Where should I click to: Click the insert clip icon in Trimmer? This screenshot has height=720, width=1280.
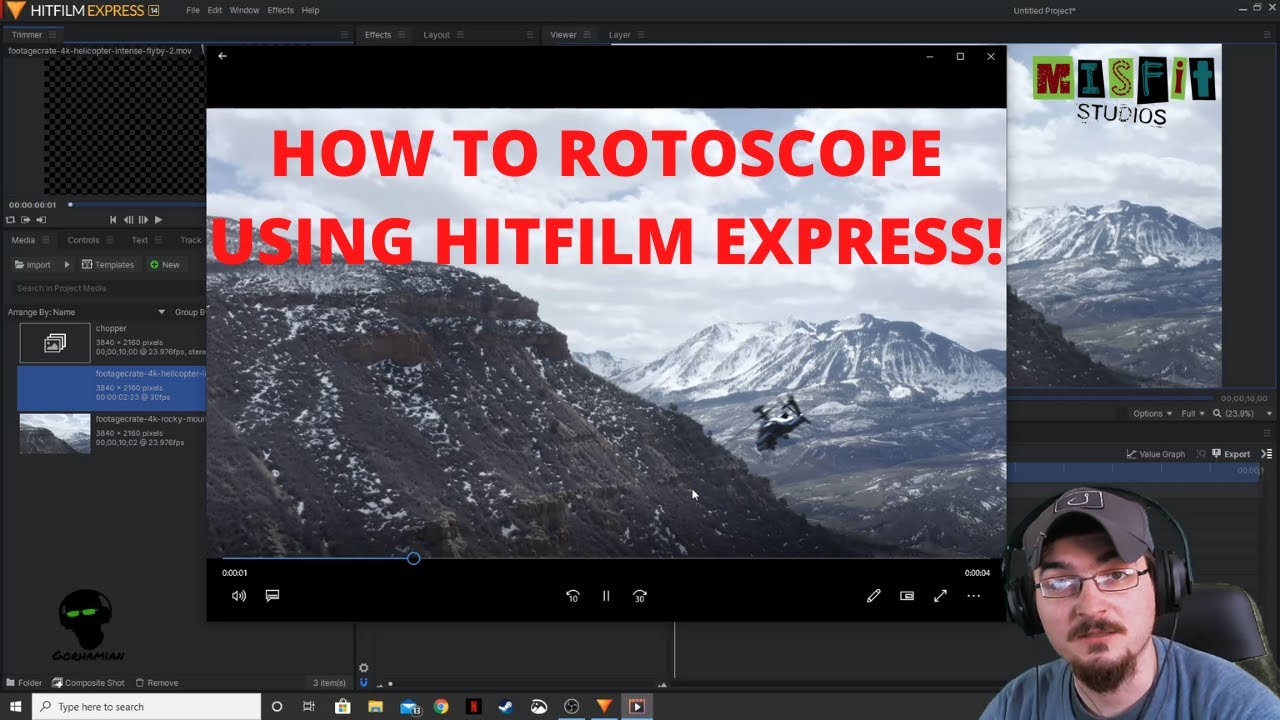click(x=26, y=219)
